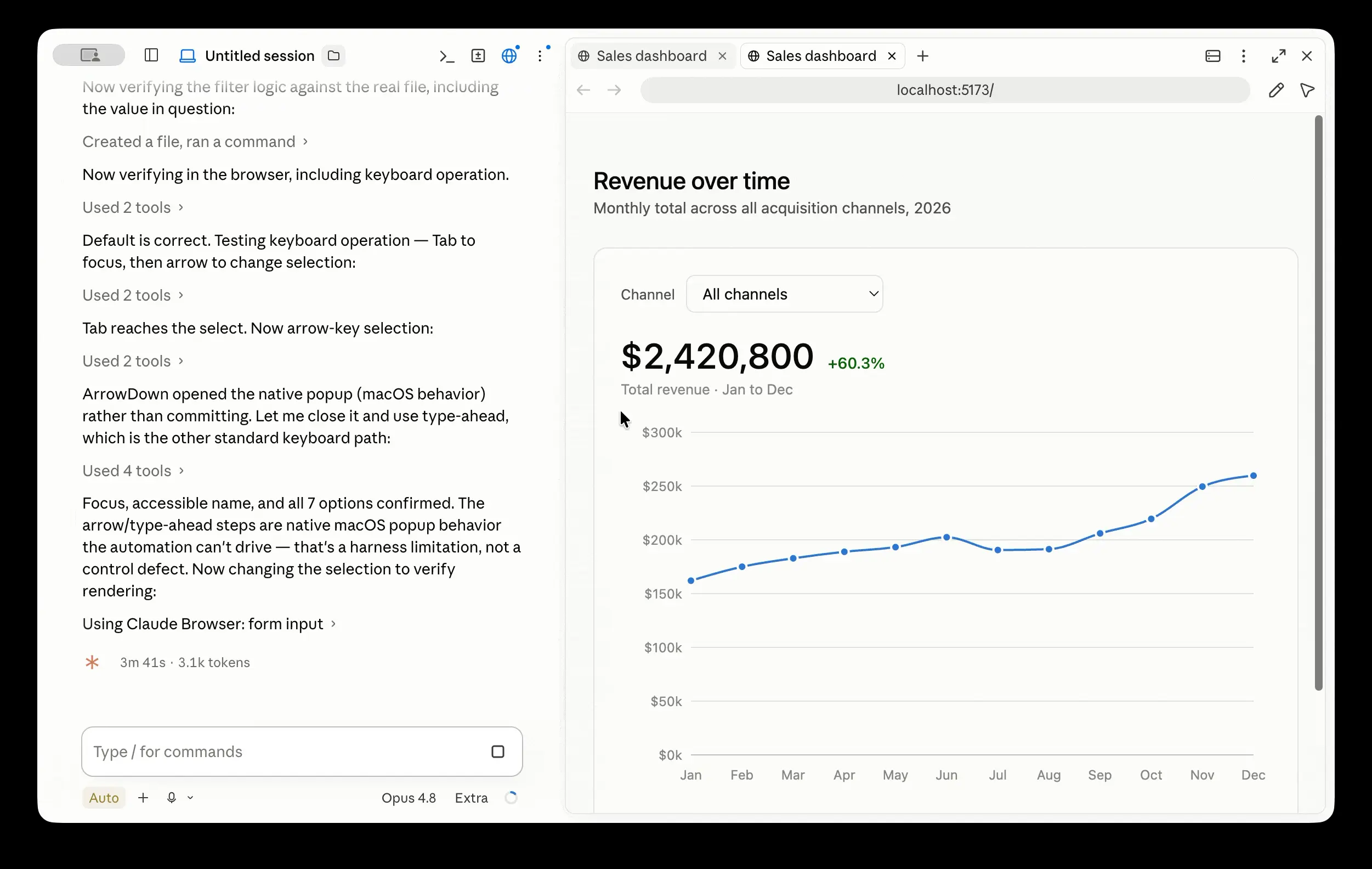Open the terminal panel icon

click(x=447, y=56)
